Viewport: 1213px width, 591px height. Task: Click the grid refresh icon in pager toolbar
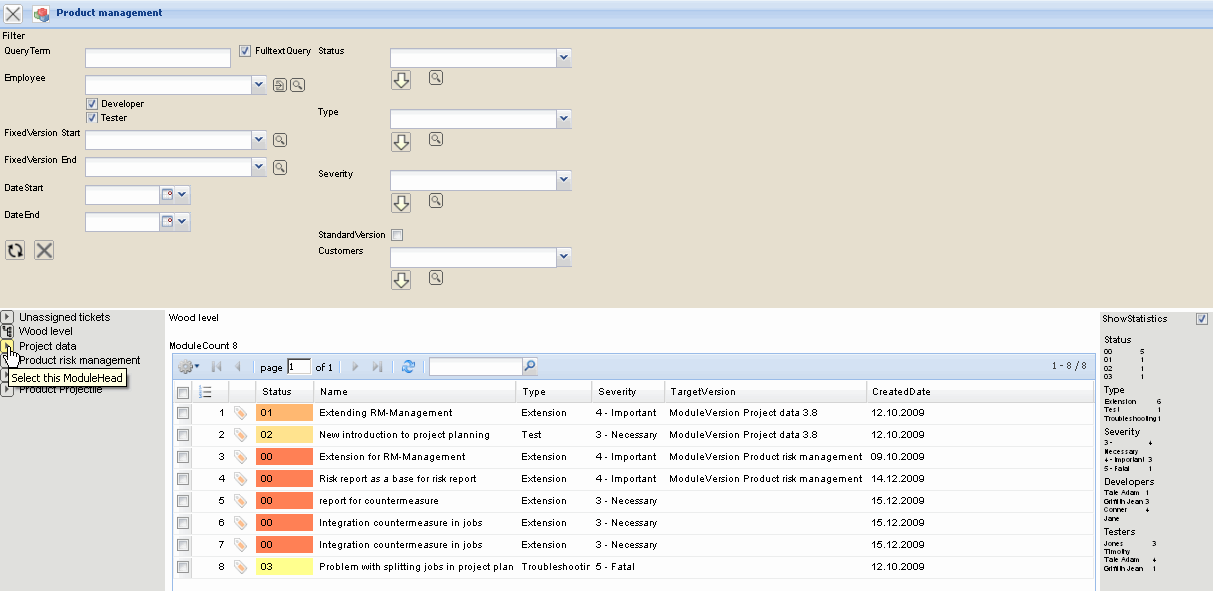point(408,367)
